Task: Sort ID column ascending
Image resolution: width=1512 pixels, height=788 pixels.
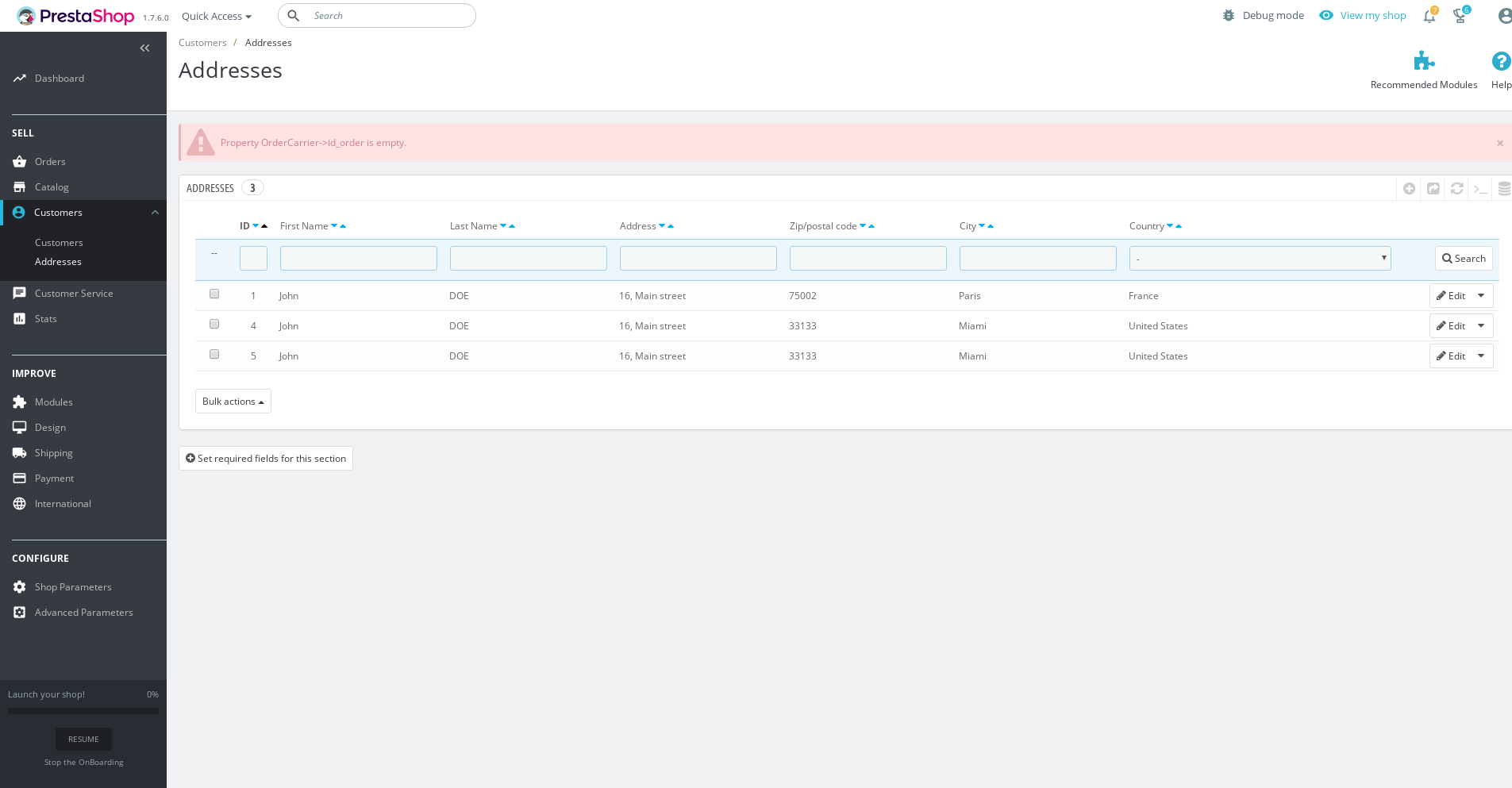Action: (x=264, y=226)
